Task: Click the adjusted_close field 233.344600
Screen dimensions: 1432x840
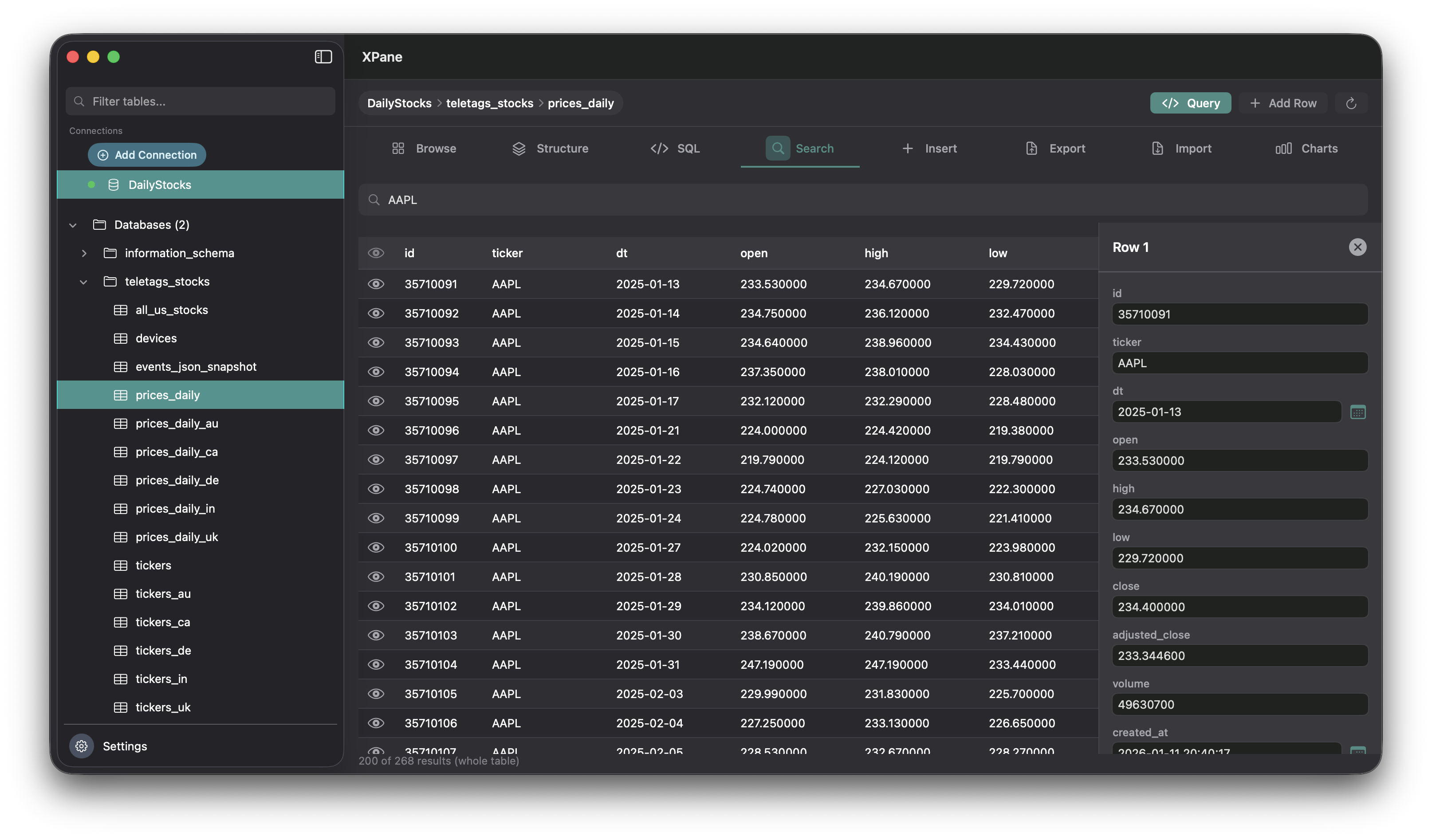Action: pyautogui.click(x=1239, y=656)
